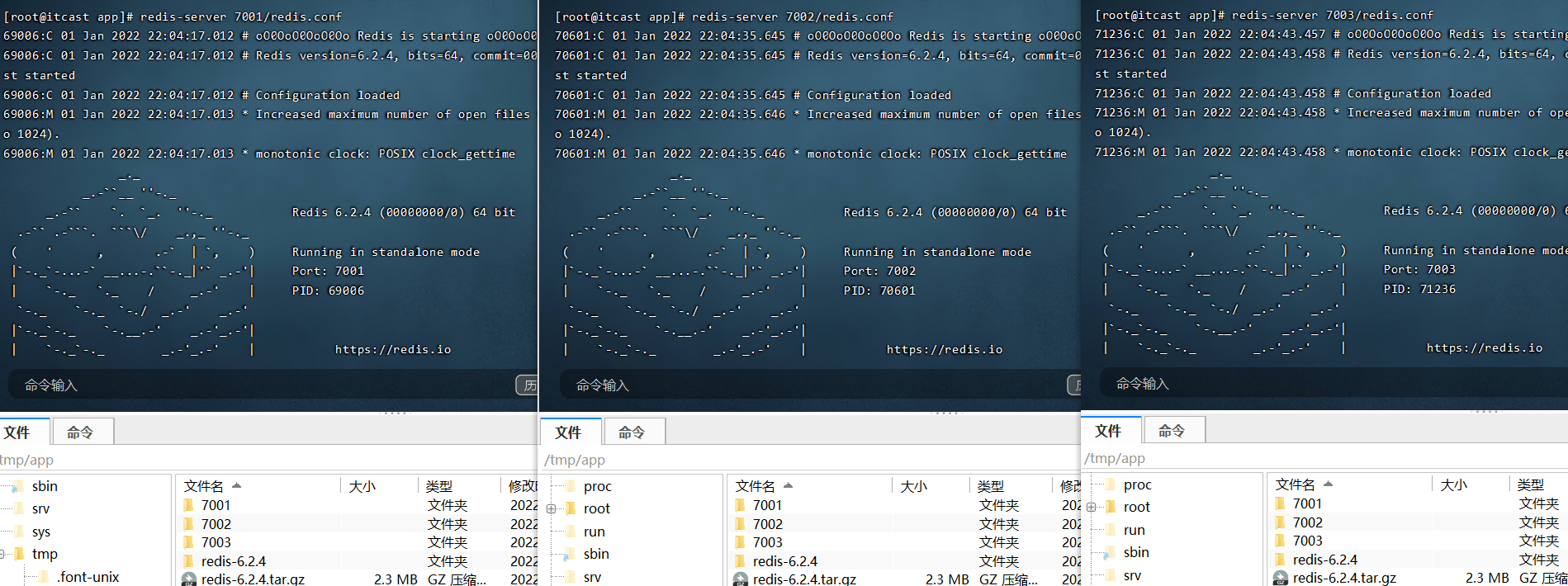Switch to the 命令 tab in middle pane
Screen dimensions: 1568x586
[x=633, y=432]
